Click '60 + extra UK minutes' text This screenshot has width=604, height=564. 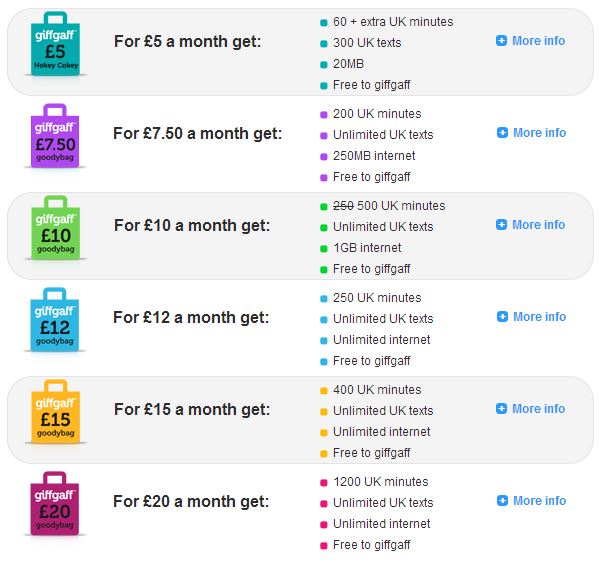pos(393,22)
